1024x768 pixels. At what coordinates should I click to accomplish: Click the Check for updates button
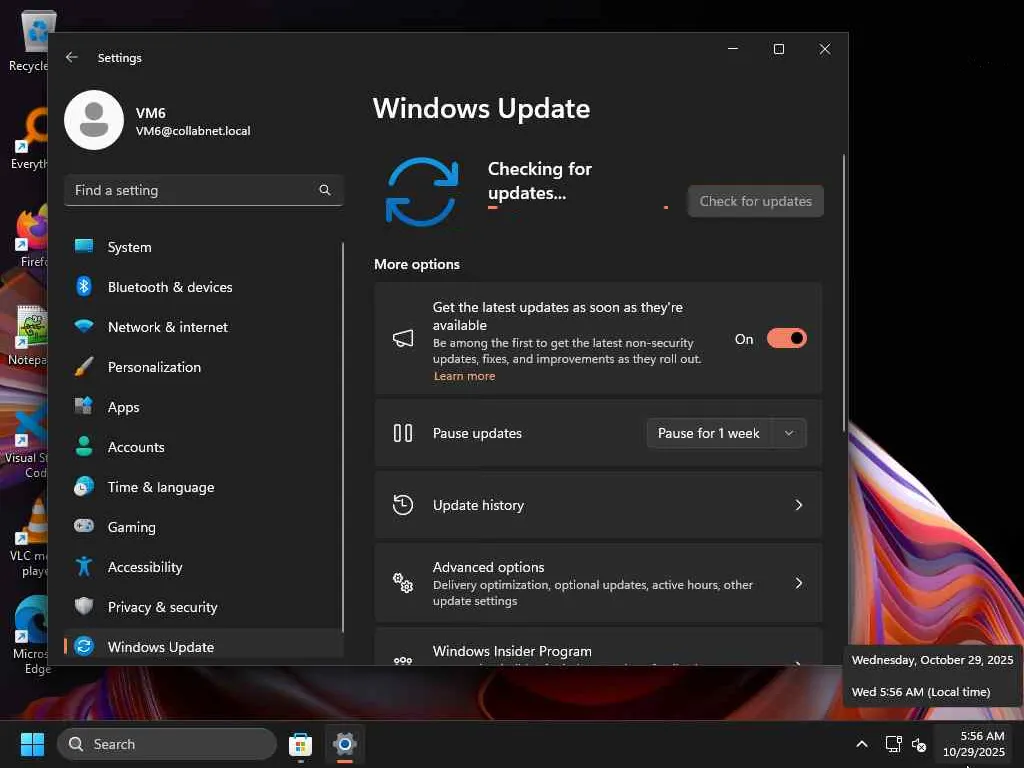tap(756, 201)
